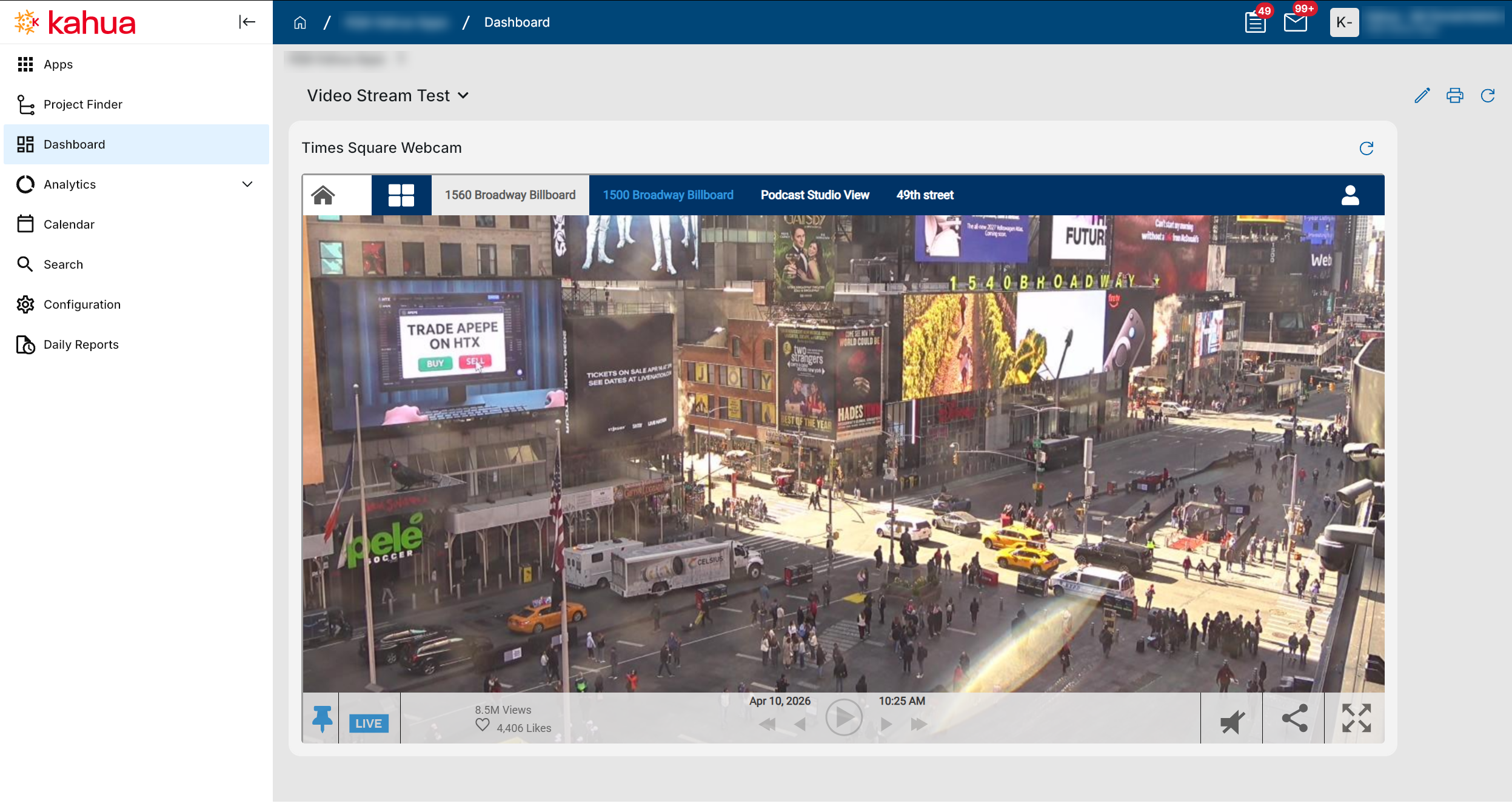1512x809 pixels.
Task: Pin the webcam video player
Action: (x=322, y=719)
